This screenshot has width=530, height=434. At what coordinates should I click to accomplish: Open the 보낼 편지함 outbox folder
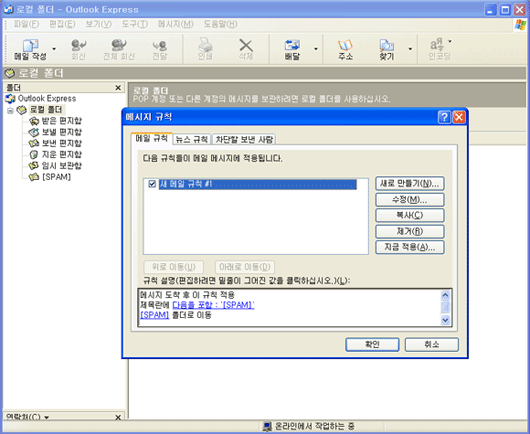(62, 132)
